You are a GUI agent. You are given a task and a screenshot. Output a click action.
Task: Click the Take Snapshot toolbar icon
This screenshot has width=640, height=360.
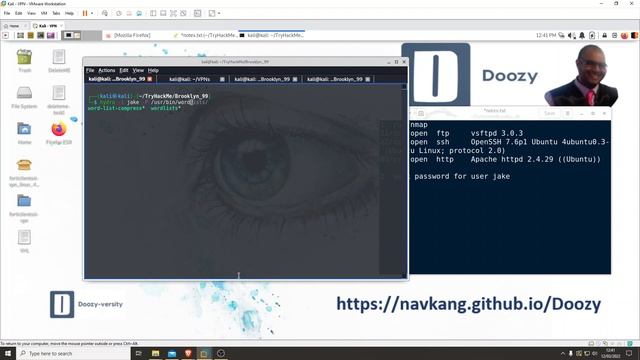tap(119, 13)
